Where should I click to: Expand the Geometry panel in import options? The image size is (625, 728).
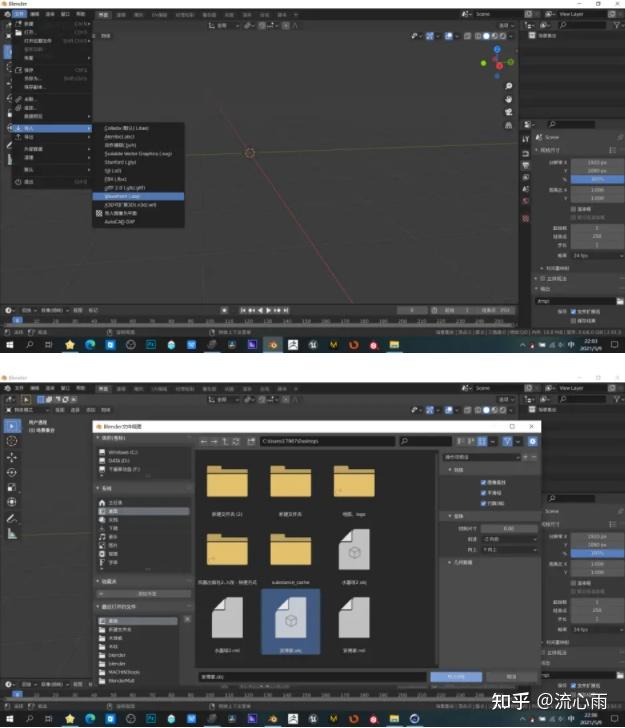click(x=460, y=563)
